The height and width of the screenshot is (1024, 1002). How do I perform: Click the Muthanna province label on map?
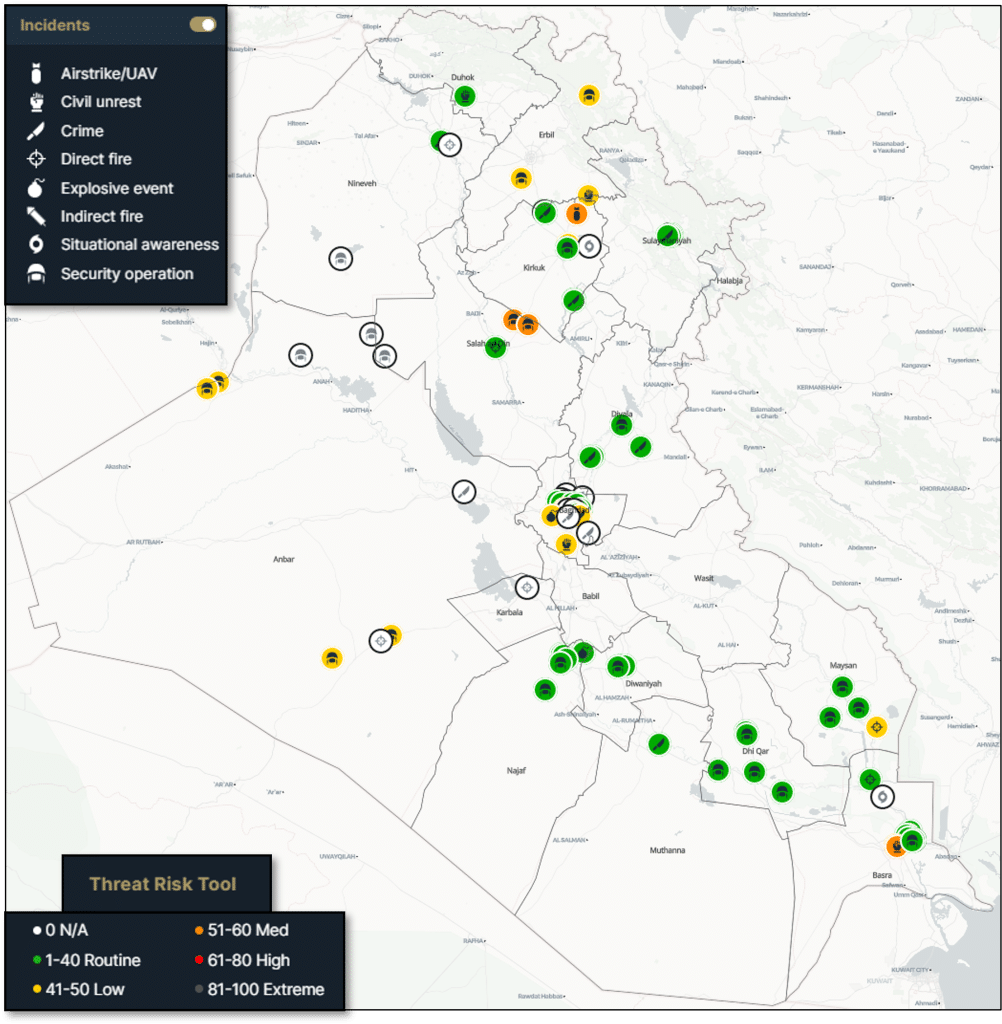667,850
